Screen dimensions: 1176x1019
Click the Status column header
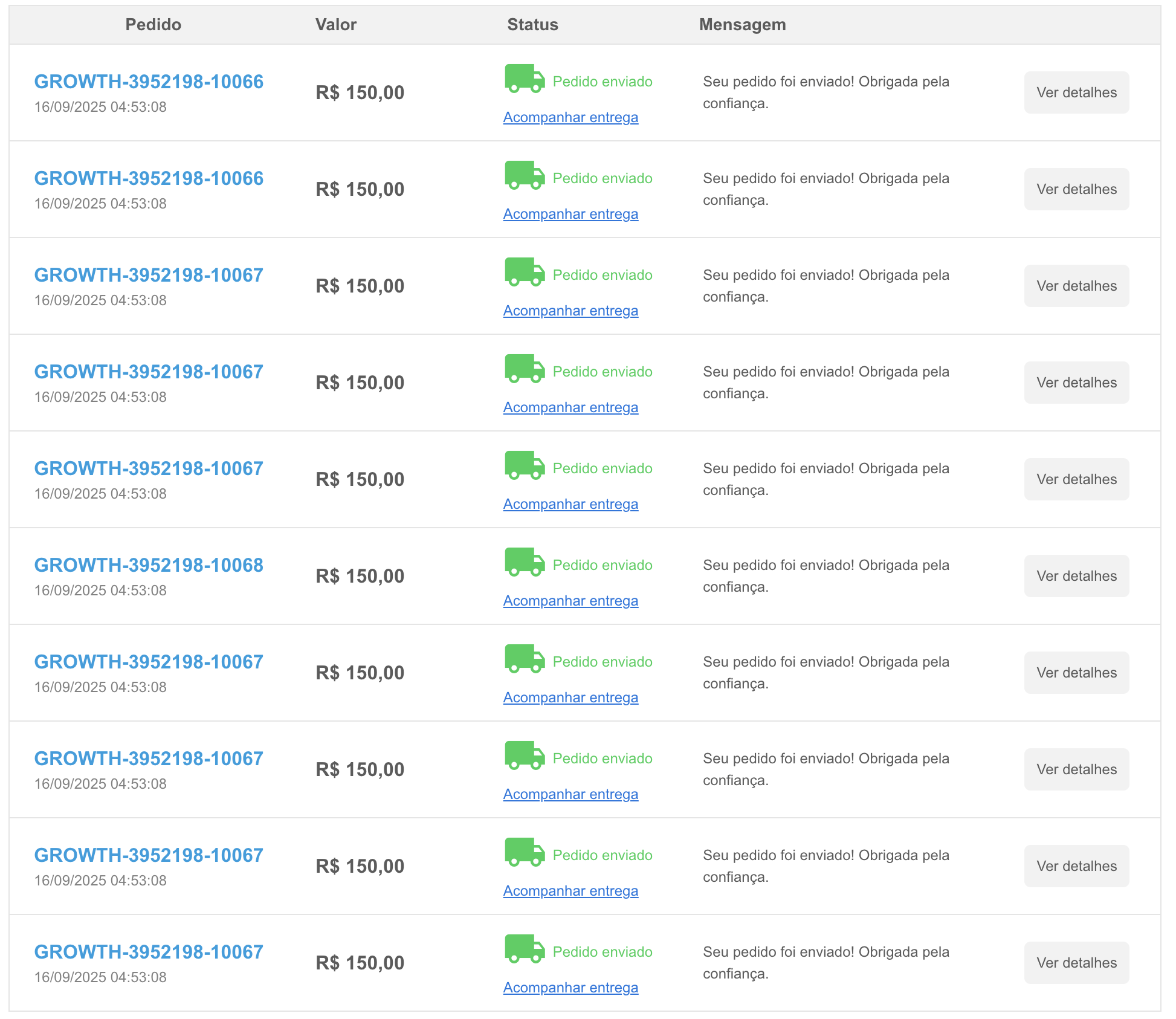pos(532,25)
